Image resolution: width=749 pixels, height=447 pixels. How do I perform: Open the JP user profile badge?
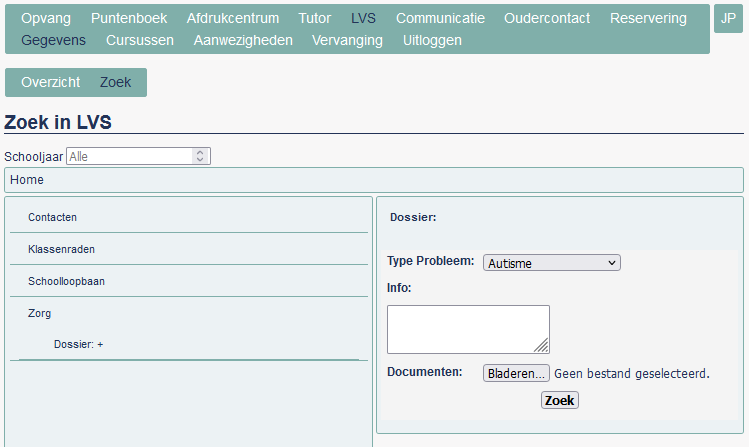click(x=728, y=19)
